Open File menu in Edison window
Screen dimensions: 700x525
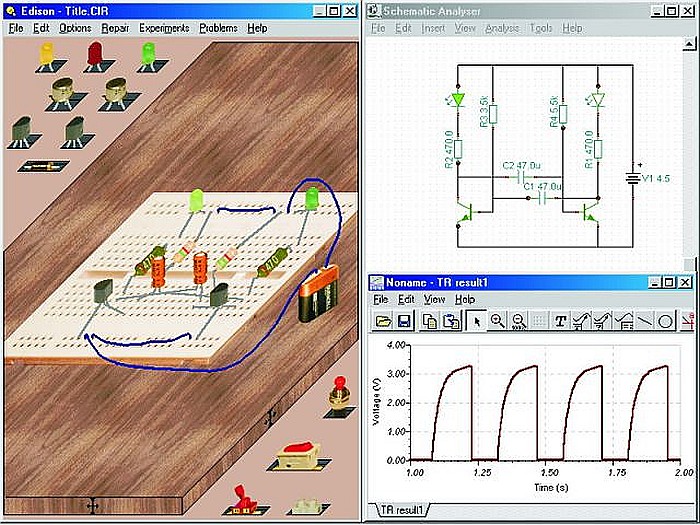pyautogui.click(x=16, y=28)
